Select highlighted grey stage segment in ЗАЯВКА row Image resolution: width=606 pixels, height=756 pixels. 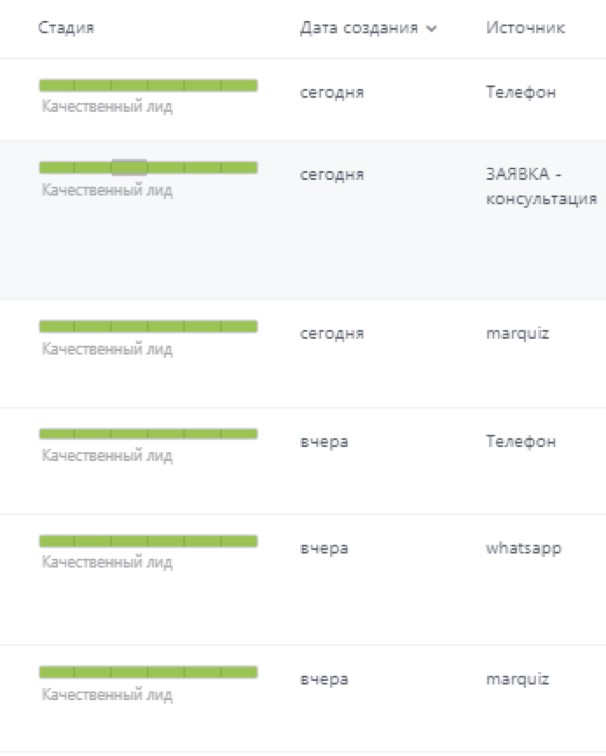[x=129, y=168]
